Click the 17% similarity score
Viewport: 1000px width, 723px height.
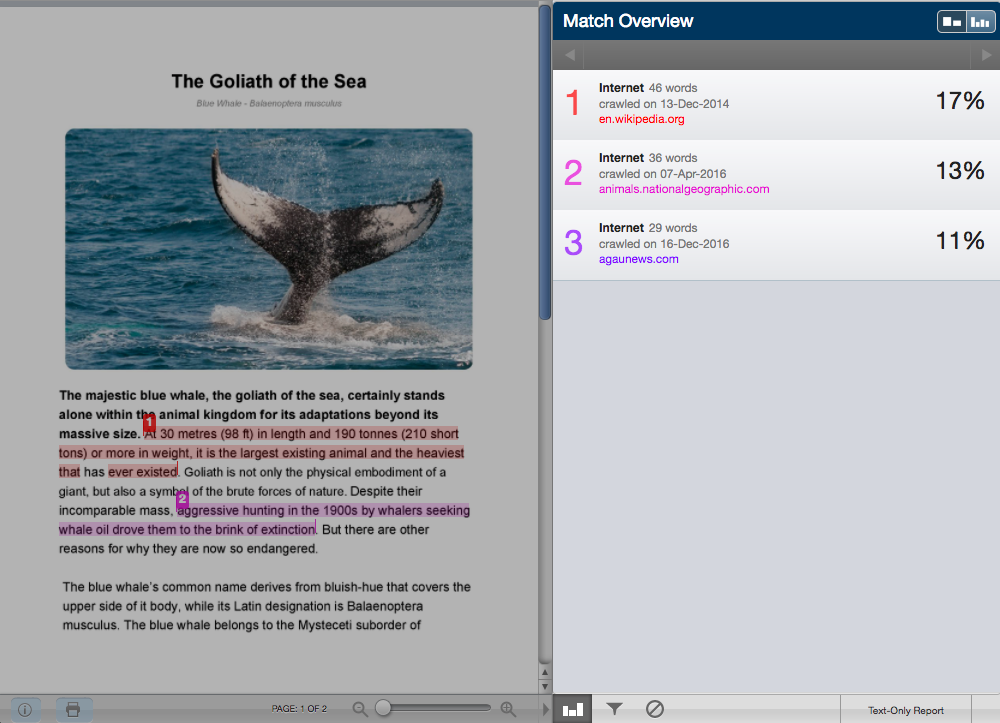[960, 101]
